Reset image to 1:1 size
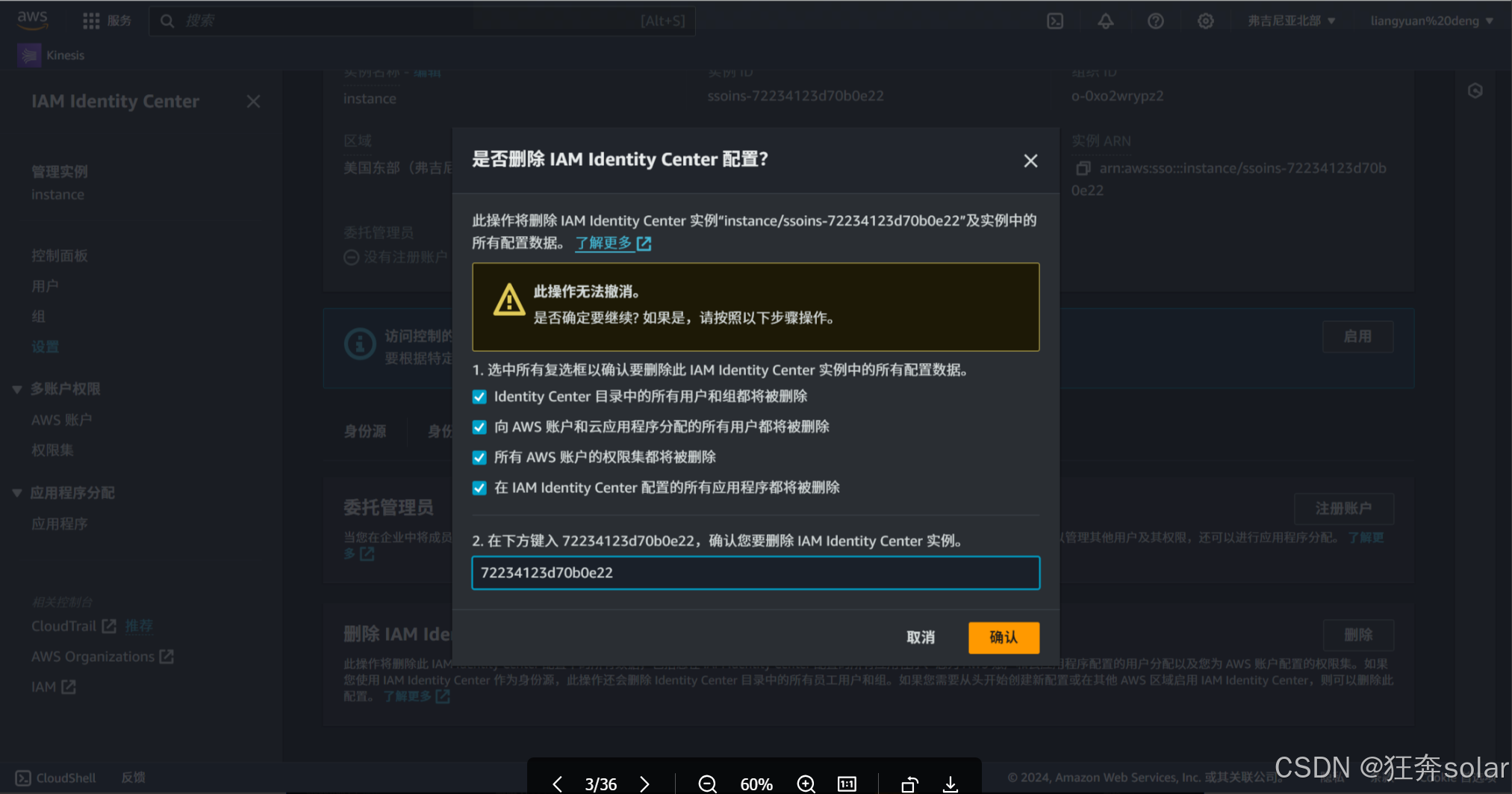 tap(847, 784)
